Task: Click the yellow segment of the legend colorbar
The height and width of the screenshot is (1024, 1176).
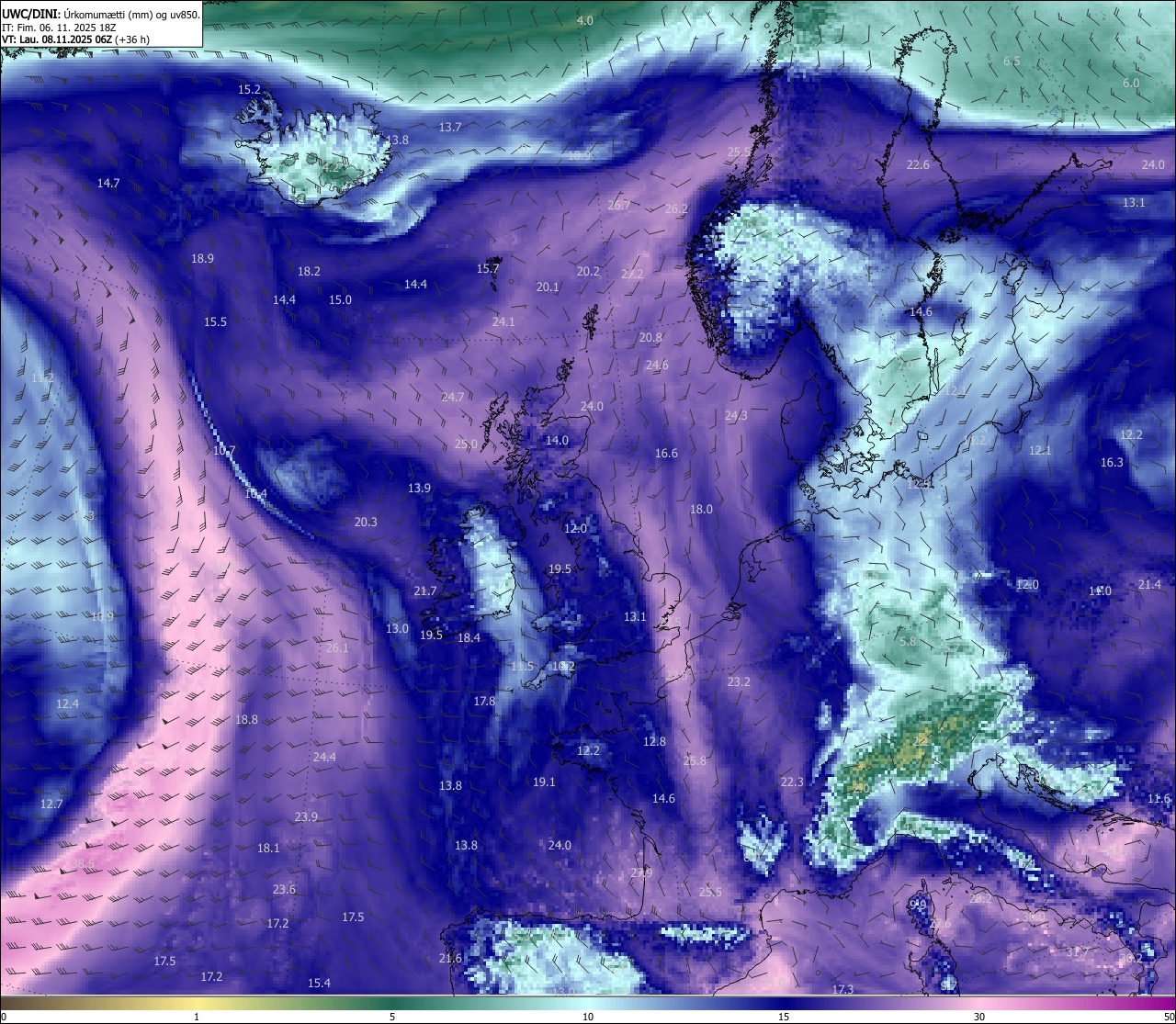Action: (x=198, y=1003)
